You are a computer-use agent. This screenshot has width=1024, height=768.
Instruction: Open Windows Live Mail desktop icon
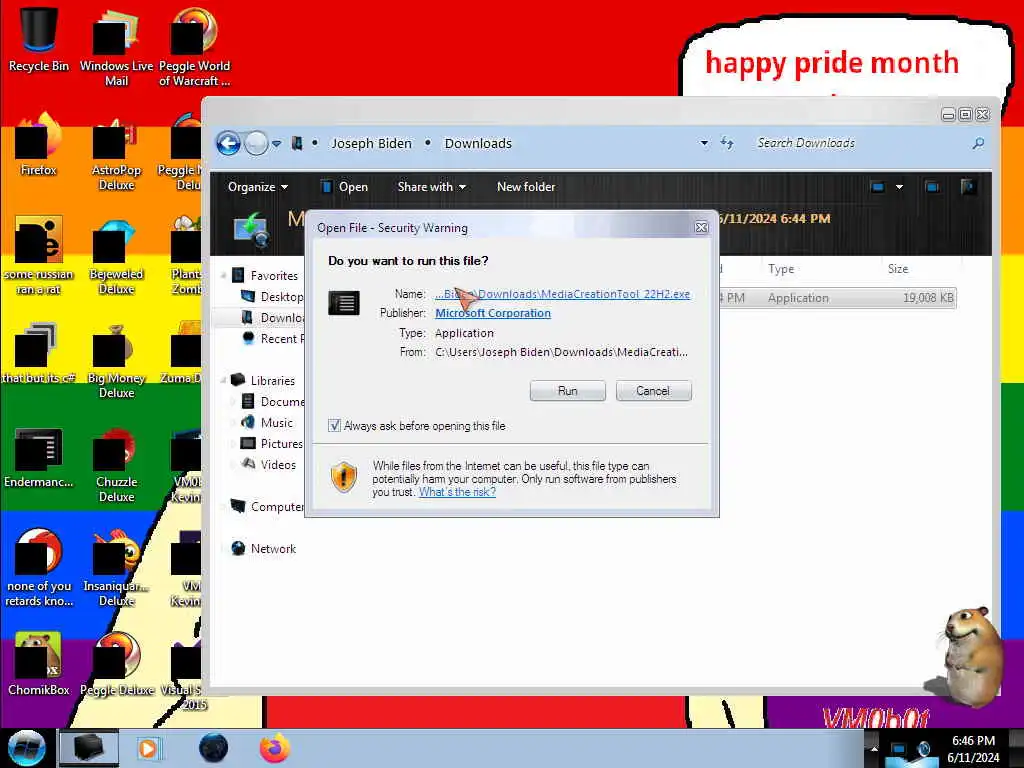click(x=116, y=47)
